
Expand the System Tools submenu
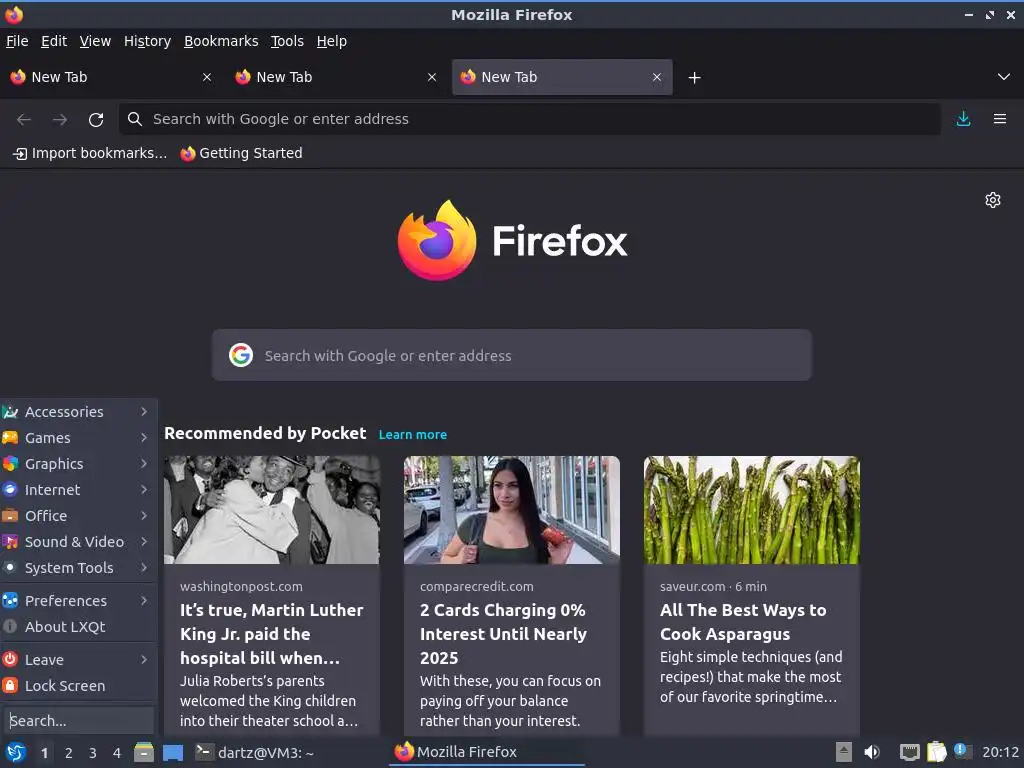pyautogui.click(x=78, y=568)
